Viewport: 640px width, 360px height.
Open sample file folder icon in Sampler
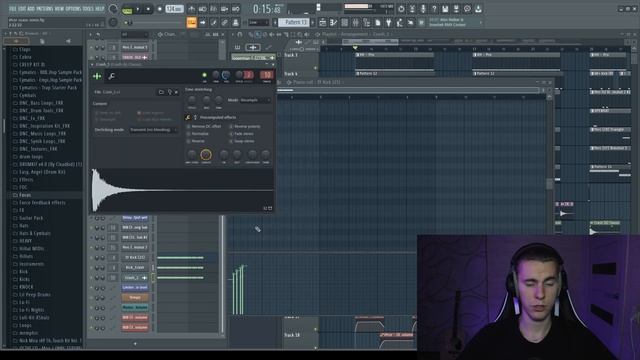coord(161,92)
